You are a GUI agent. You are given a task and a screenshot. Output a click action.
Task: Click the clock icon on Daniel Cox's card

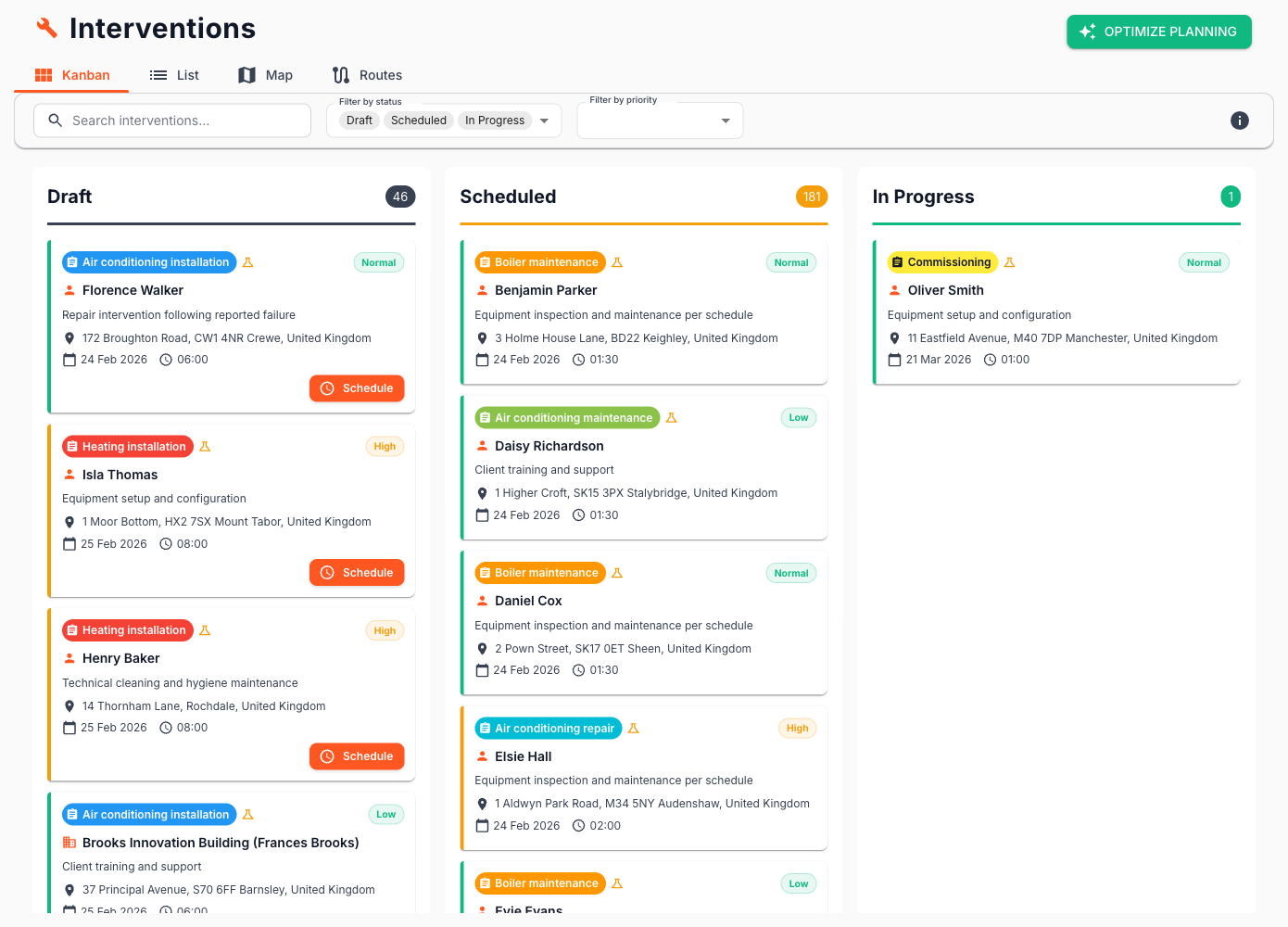coord(576,669)
